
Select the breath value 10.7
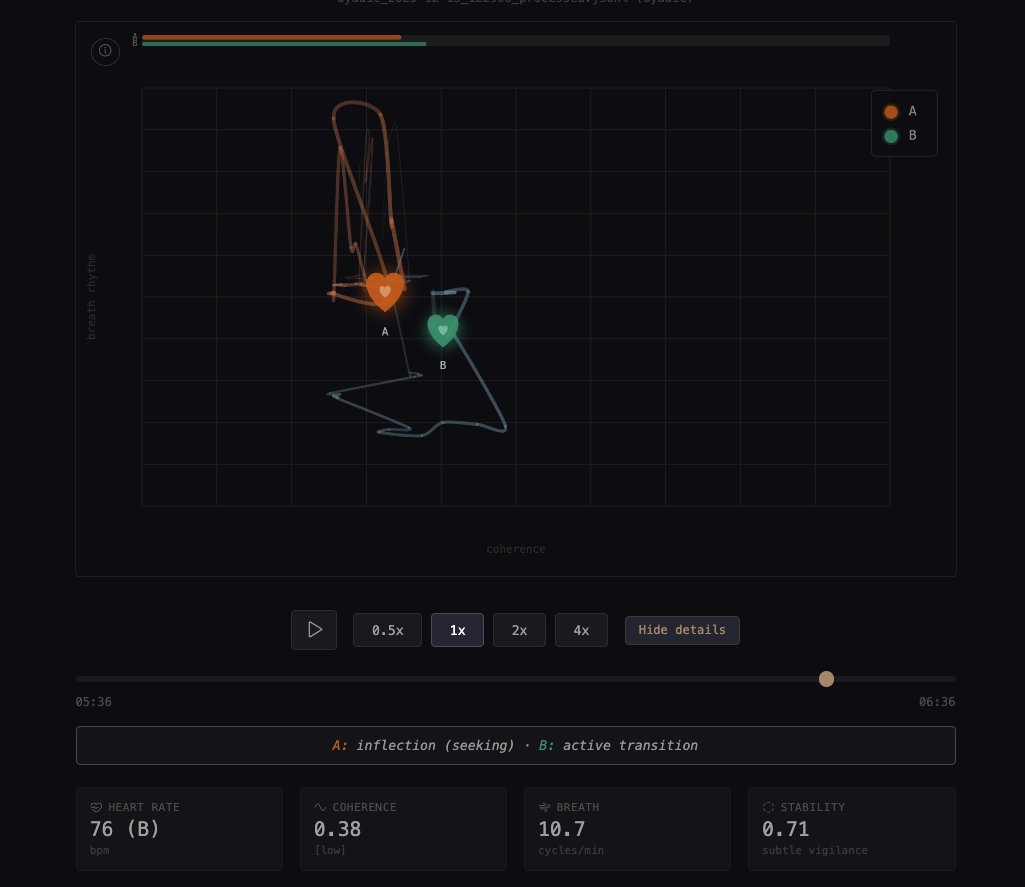click(x=562, y=829)
